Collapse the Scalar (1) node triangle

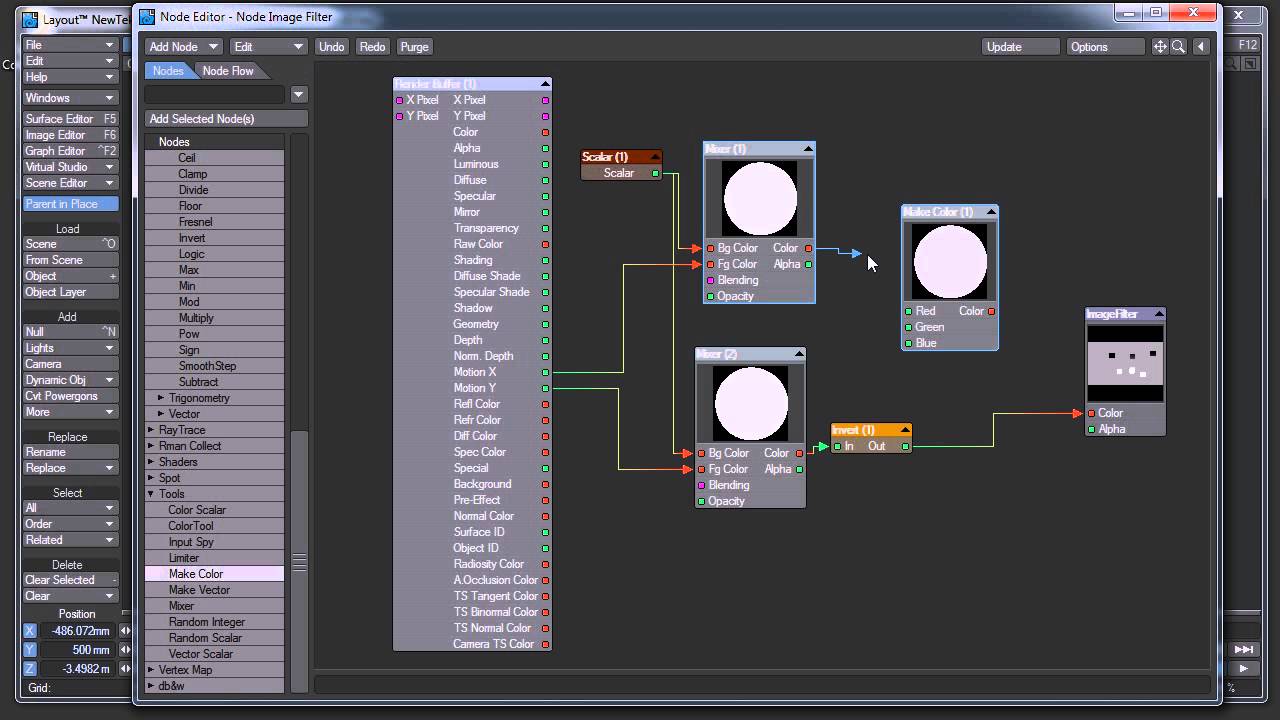coord(654,157)
